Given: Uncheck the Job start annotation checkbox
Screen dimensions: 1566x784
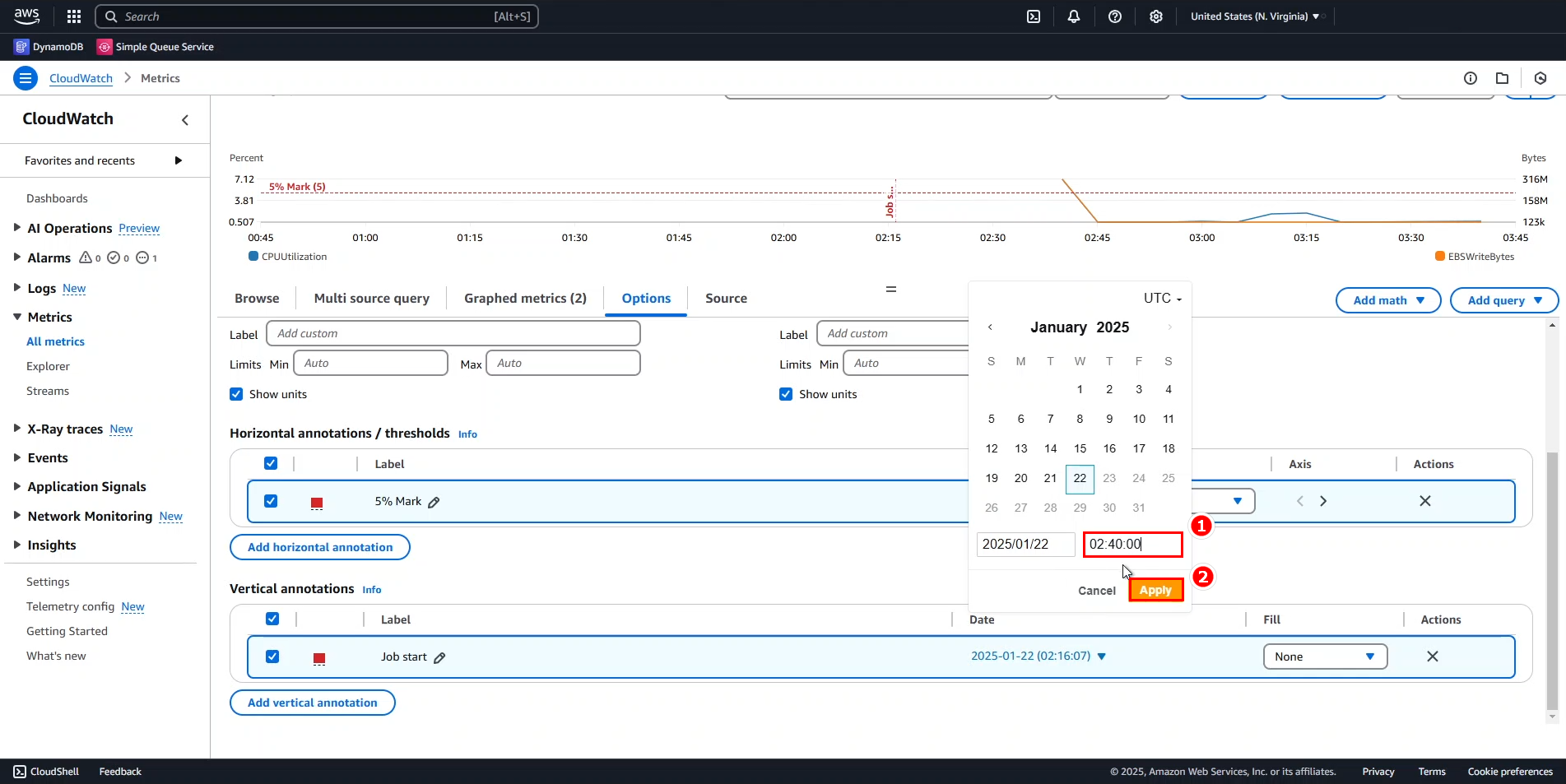Looking at the screenshot, I should pos(272,656).
